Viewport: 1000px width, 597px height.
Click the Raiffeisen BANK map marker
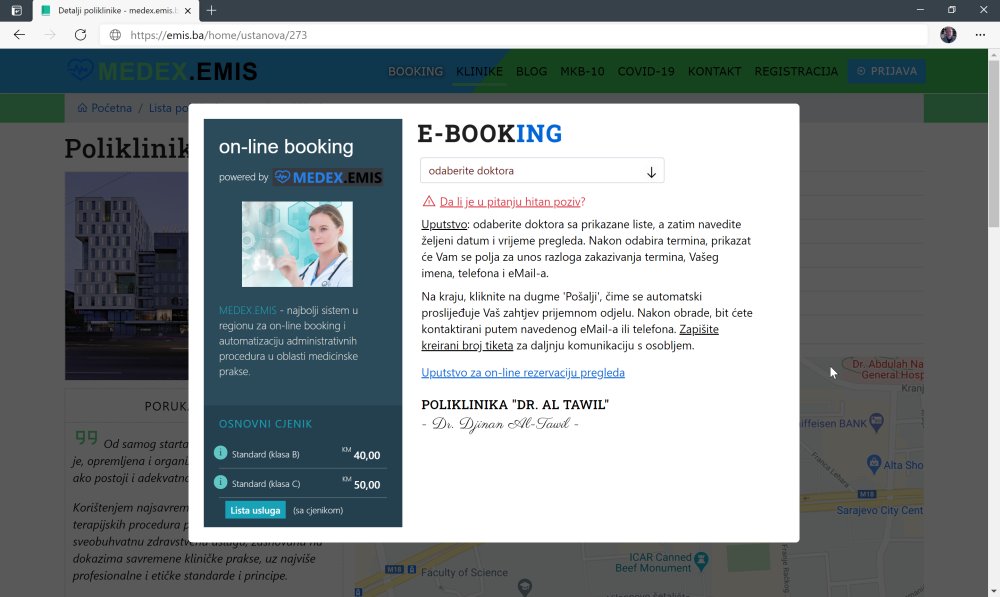click(876, 422)
